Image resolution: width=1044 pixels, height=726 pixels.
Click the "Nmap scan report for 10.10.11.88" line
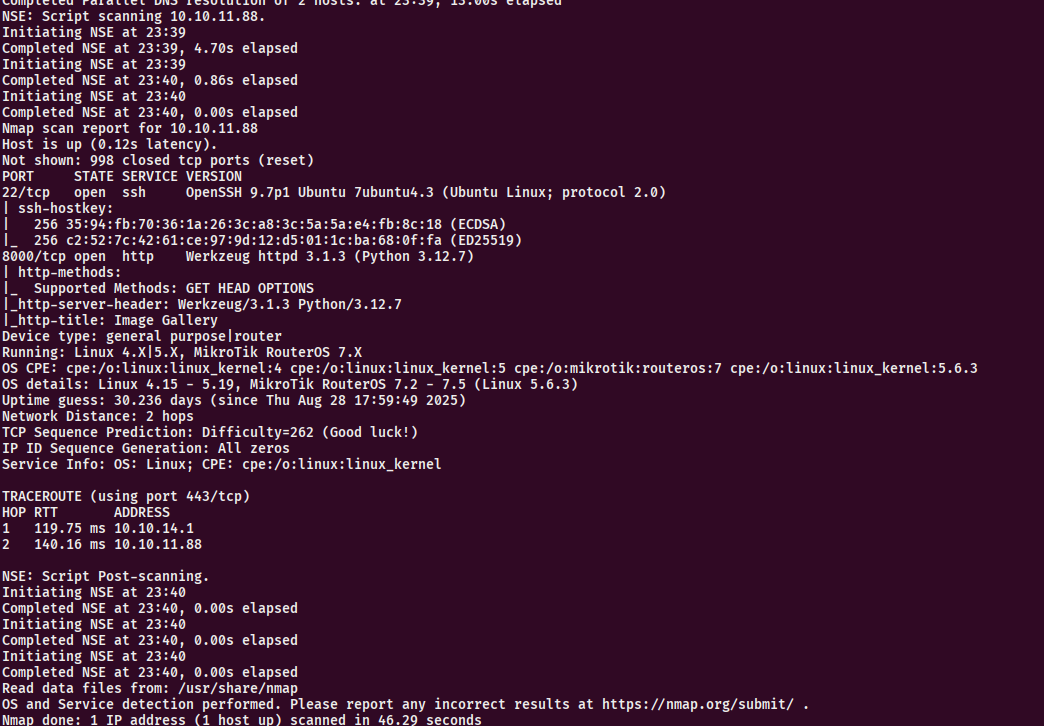coord(130,128)
